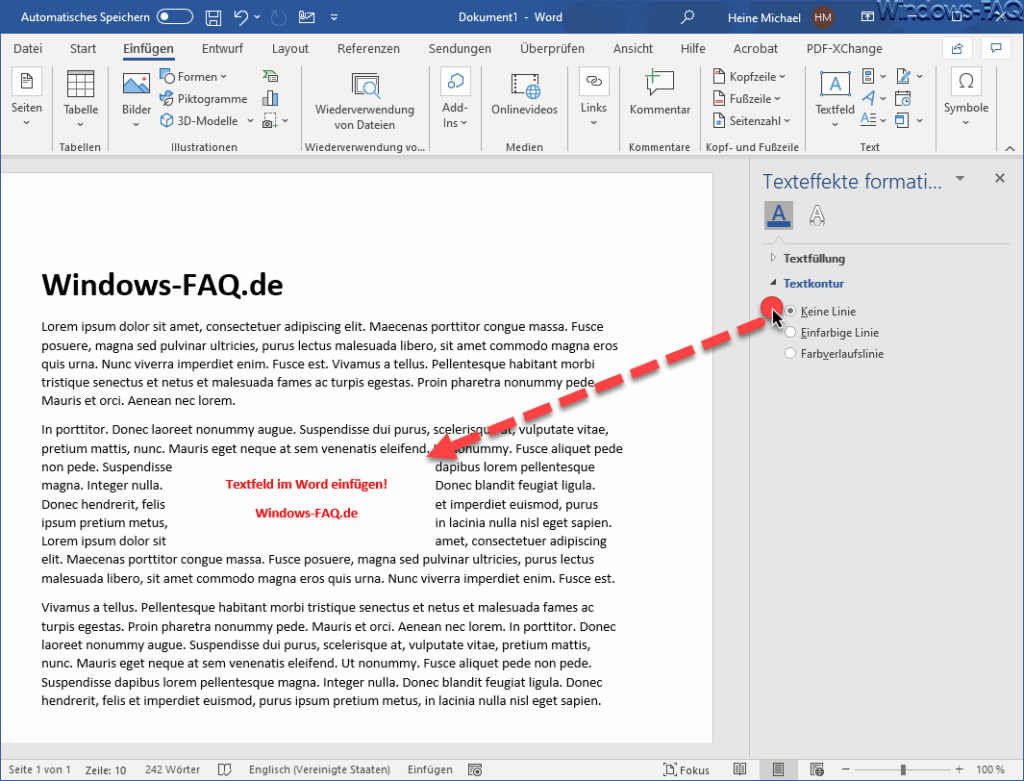Click the zoom out minus button
Viewport: 1024px width, 781px height.
(845, 769)
